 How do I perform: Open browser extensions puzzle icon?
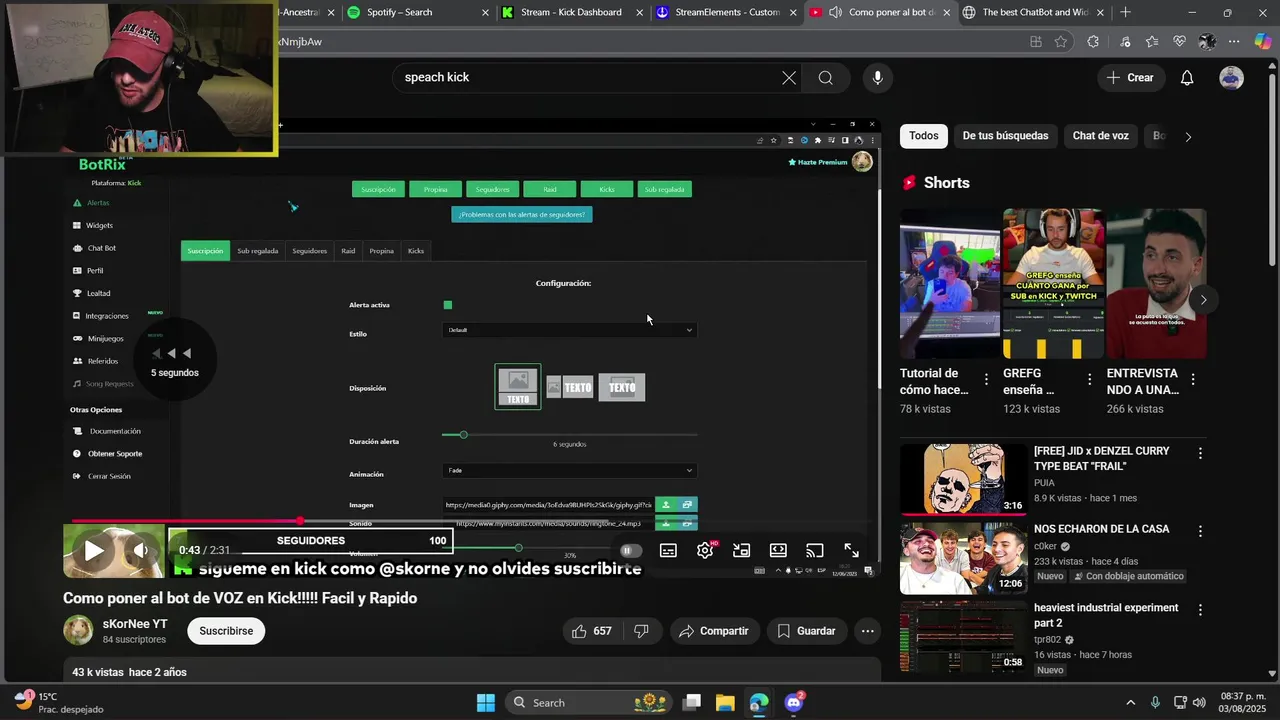click(x=1093, y=42)
